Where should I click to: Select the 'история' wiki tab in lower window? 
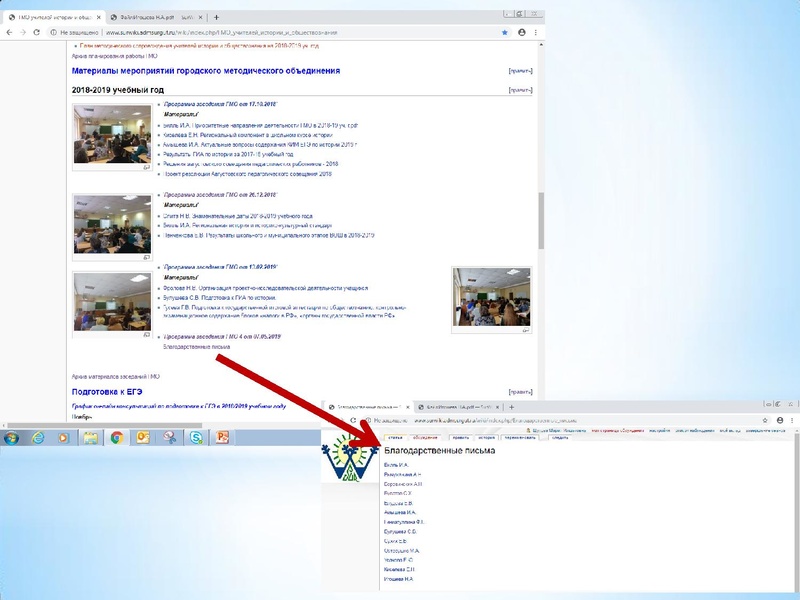(487, 437)
